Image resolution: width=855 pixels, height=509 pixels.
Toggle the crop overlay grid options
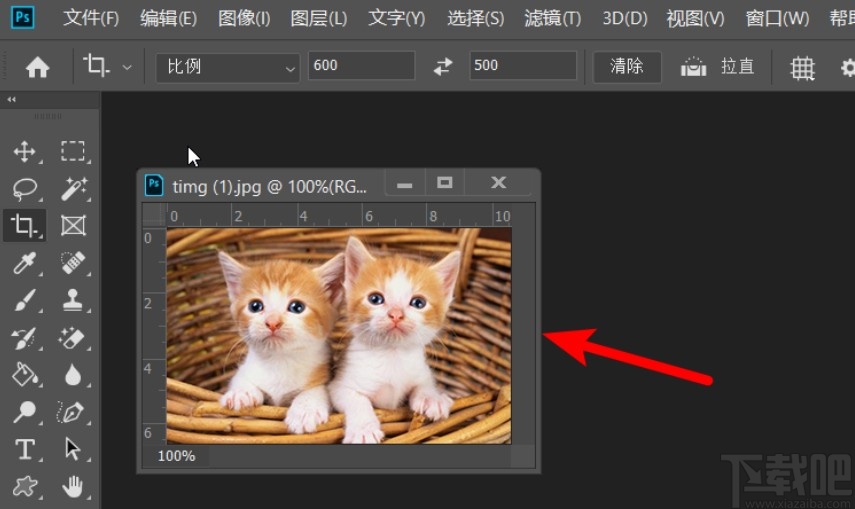point(802,67)
